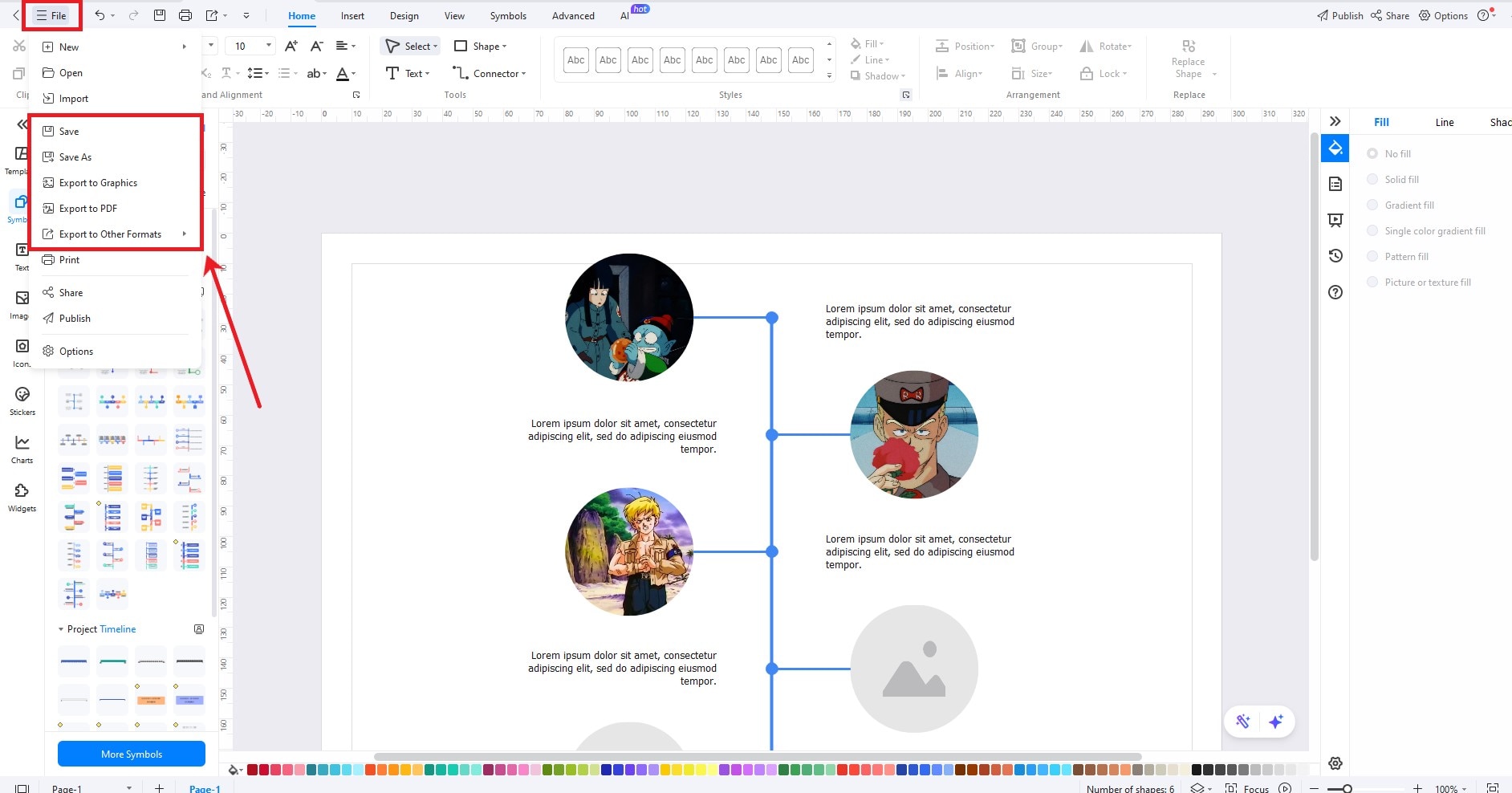Select the Gradient fill radio option
The width and height of the screenshot is (1512, 793).
click(1372, 205)
